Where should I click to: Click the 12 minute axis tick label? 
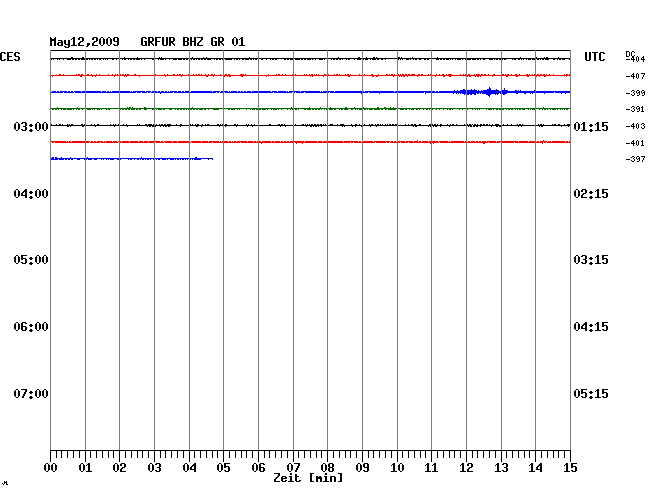pyautogui.click(x=466, y=468)
